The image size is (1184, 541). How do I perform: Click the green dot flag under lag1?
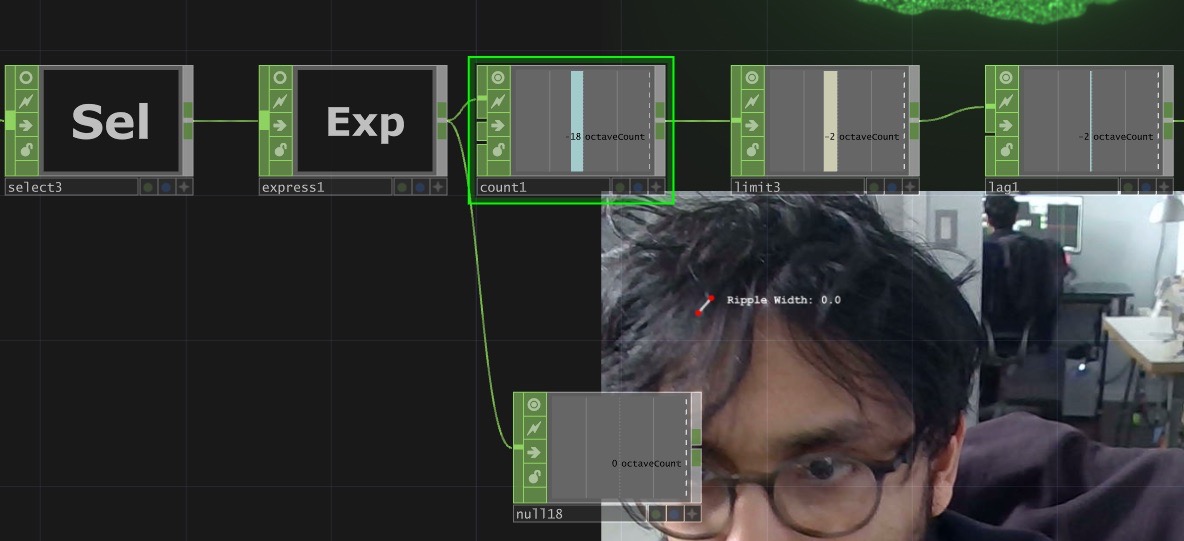click(x=1128, y=187)
